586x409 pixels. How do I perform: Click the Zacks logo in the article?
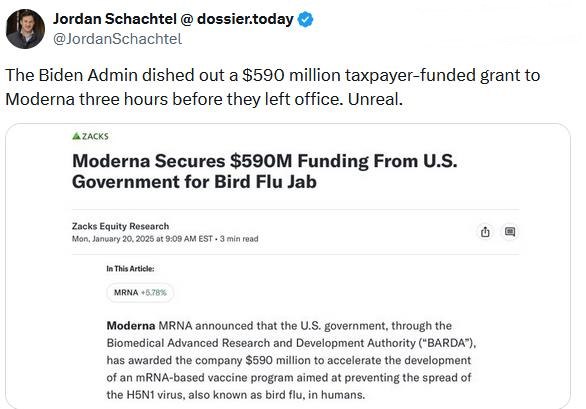point(90,136)
